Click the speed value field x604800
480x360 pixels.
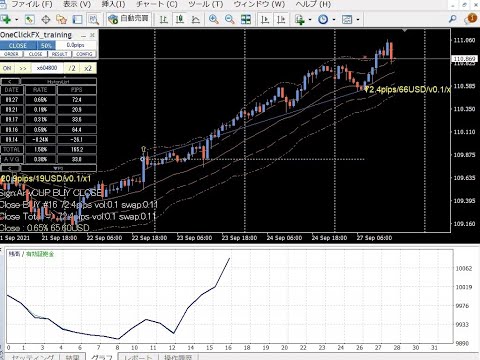(x=47, y=68)
